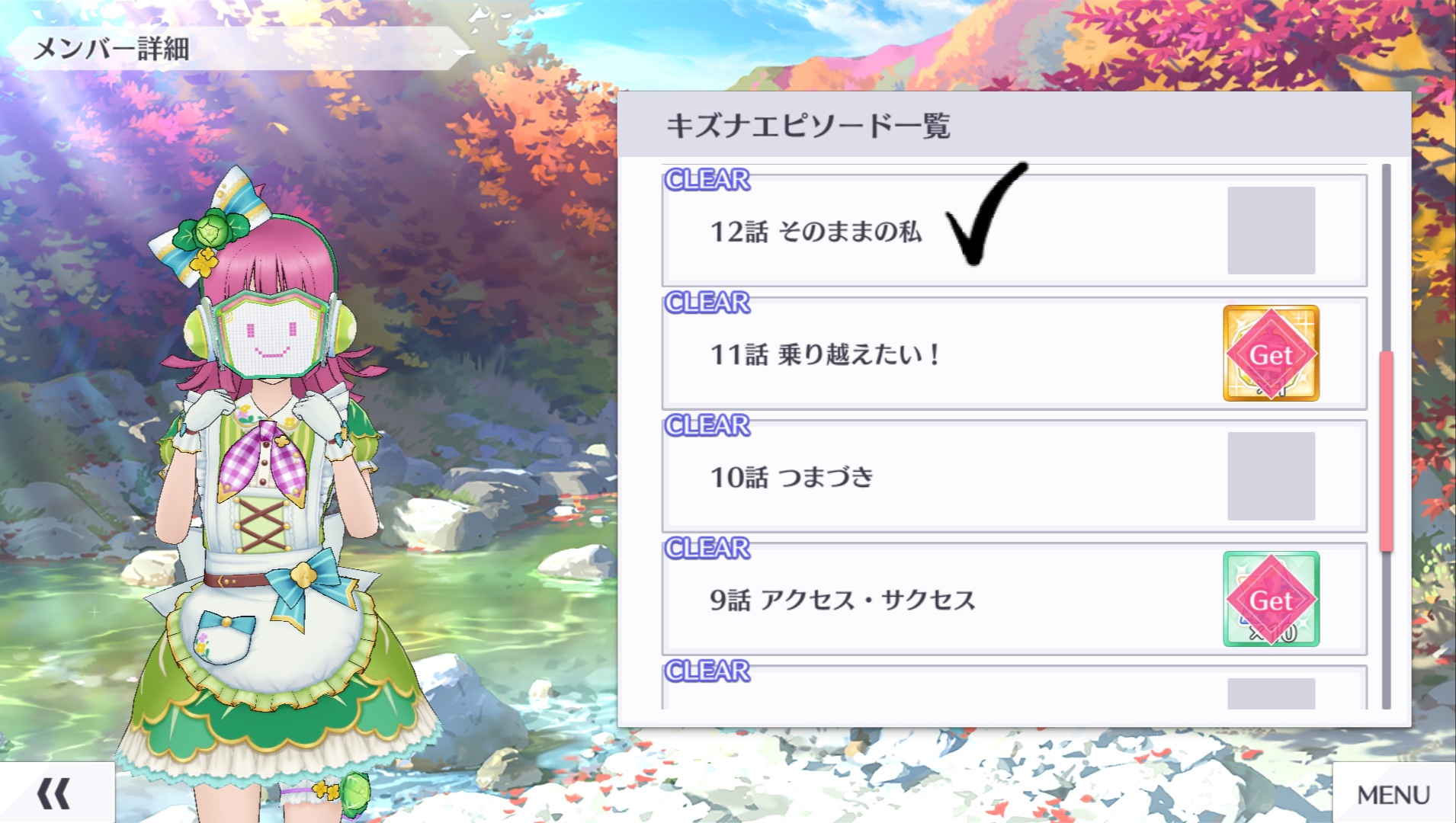Tap the green Get reward icon
The width and height of the screenshot is (1456, 823).
(1271, 599)
